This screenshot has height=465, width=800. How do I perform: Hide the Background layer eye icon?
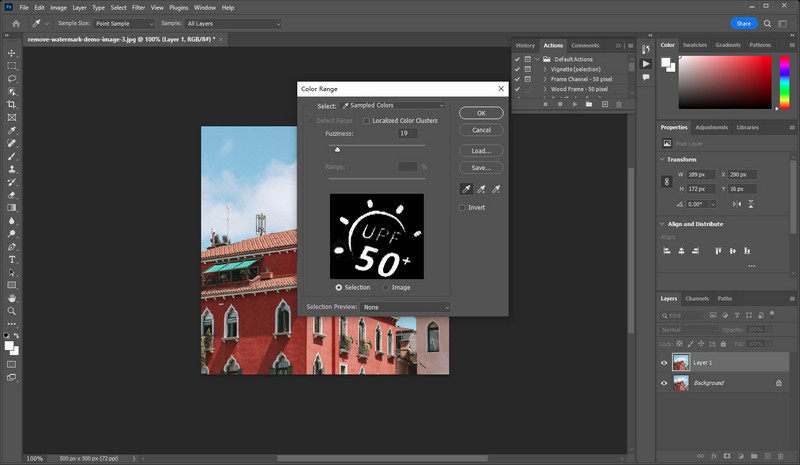click(664, 383)
